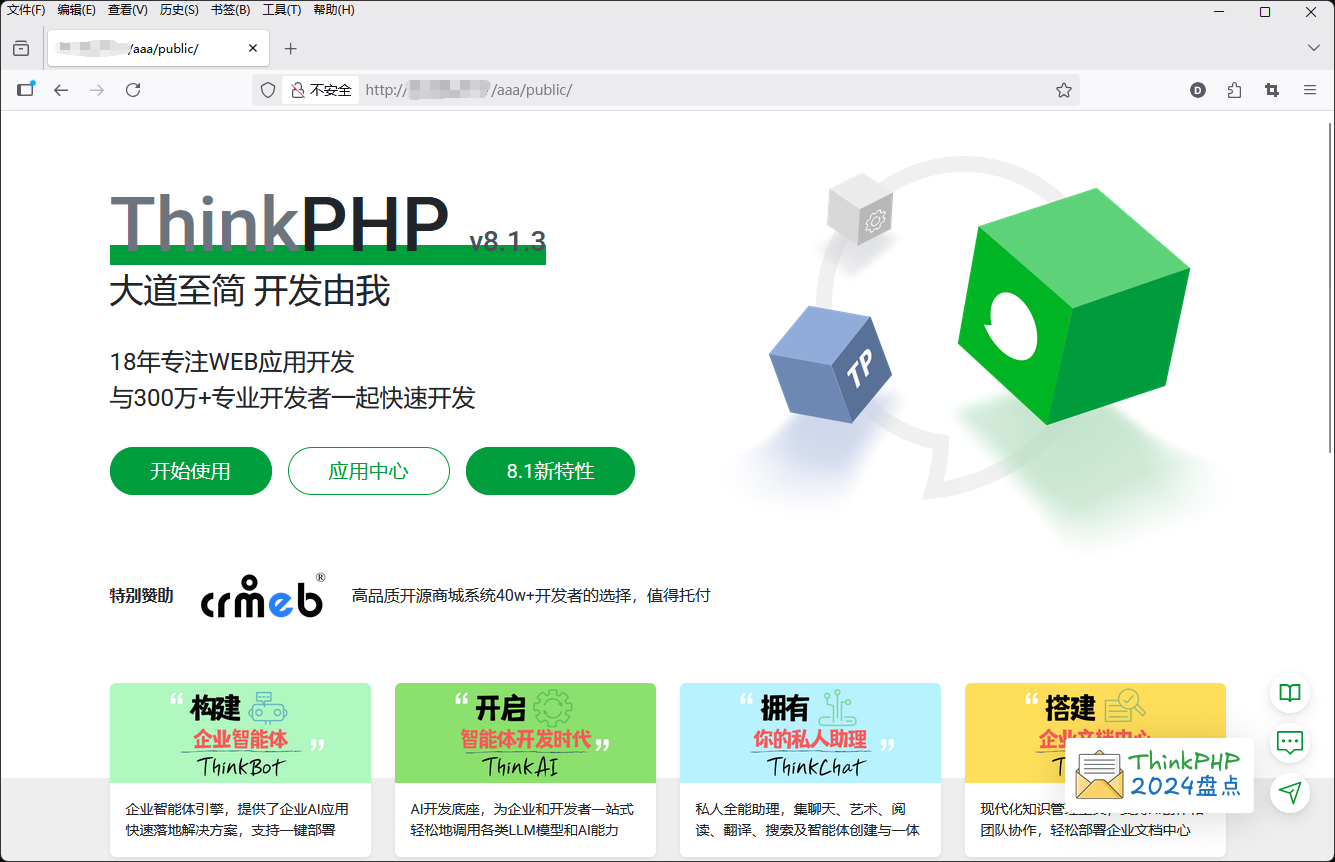1335x862 pixels.
Task: Click the 与300万+专业开发者 text line
Action: pos(292,398)
